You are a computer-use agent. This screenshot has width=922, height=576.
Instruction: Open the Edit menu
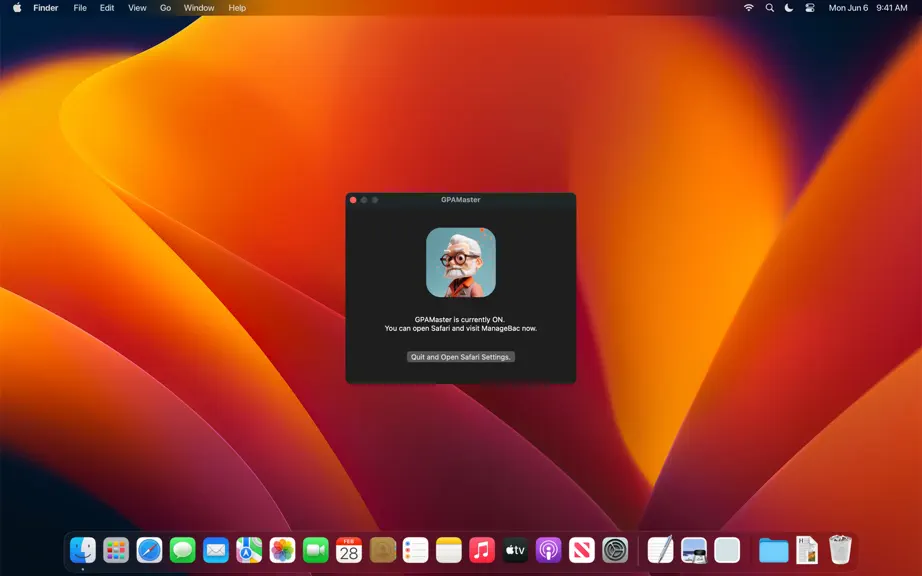click(106, 8)
